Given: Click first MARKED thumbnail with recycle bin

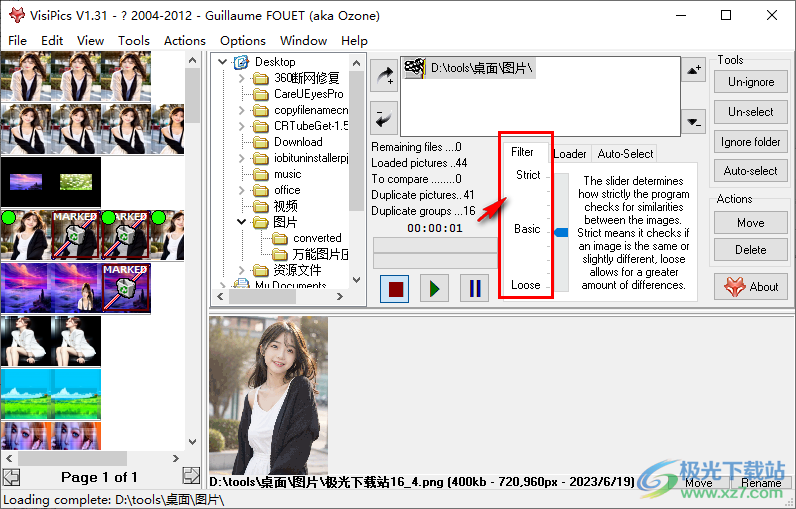Looking at the screenshot, I should pos(76,235).
